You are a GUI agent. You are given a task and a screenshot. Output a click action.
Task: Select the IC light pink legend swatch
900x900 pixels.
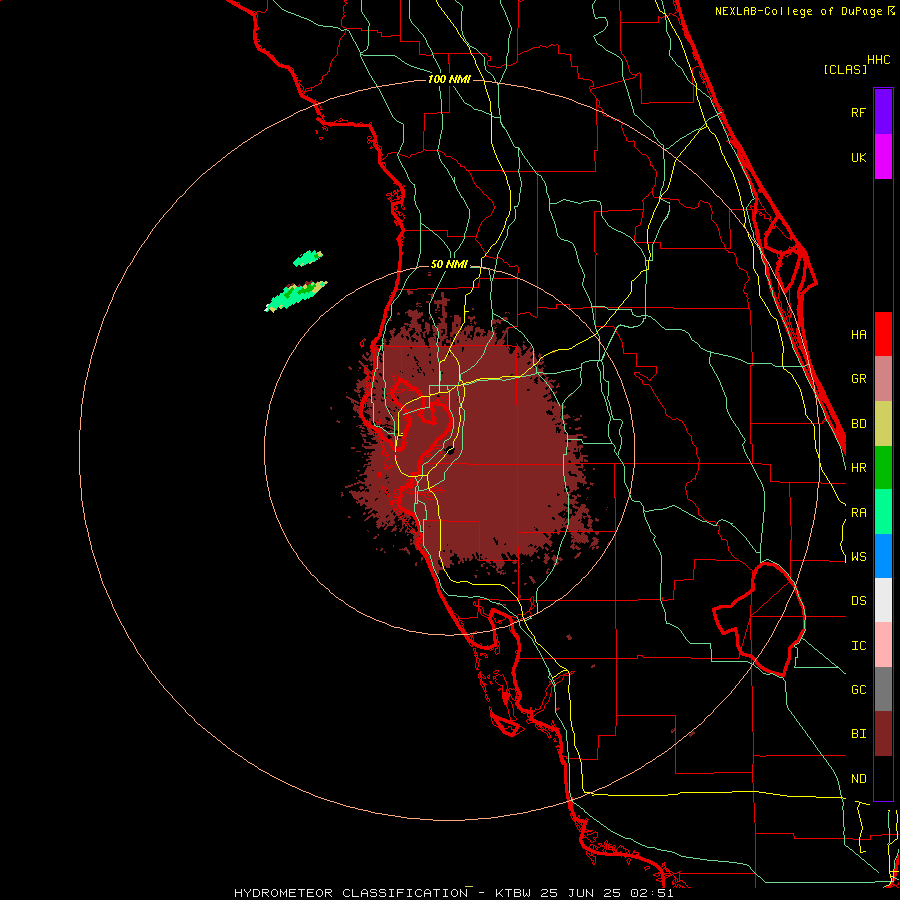883,645
